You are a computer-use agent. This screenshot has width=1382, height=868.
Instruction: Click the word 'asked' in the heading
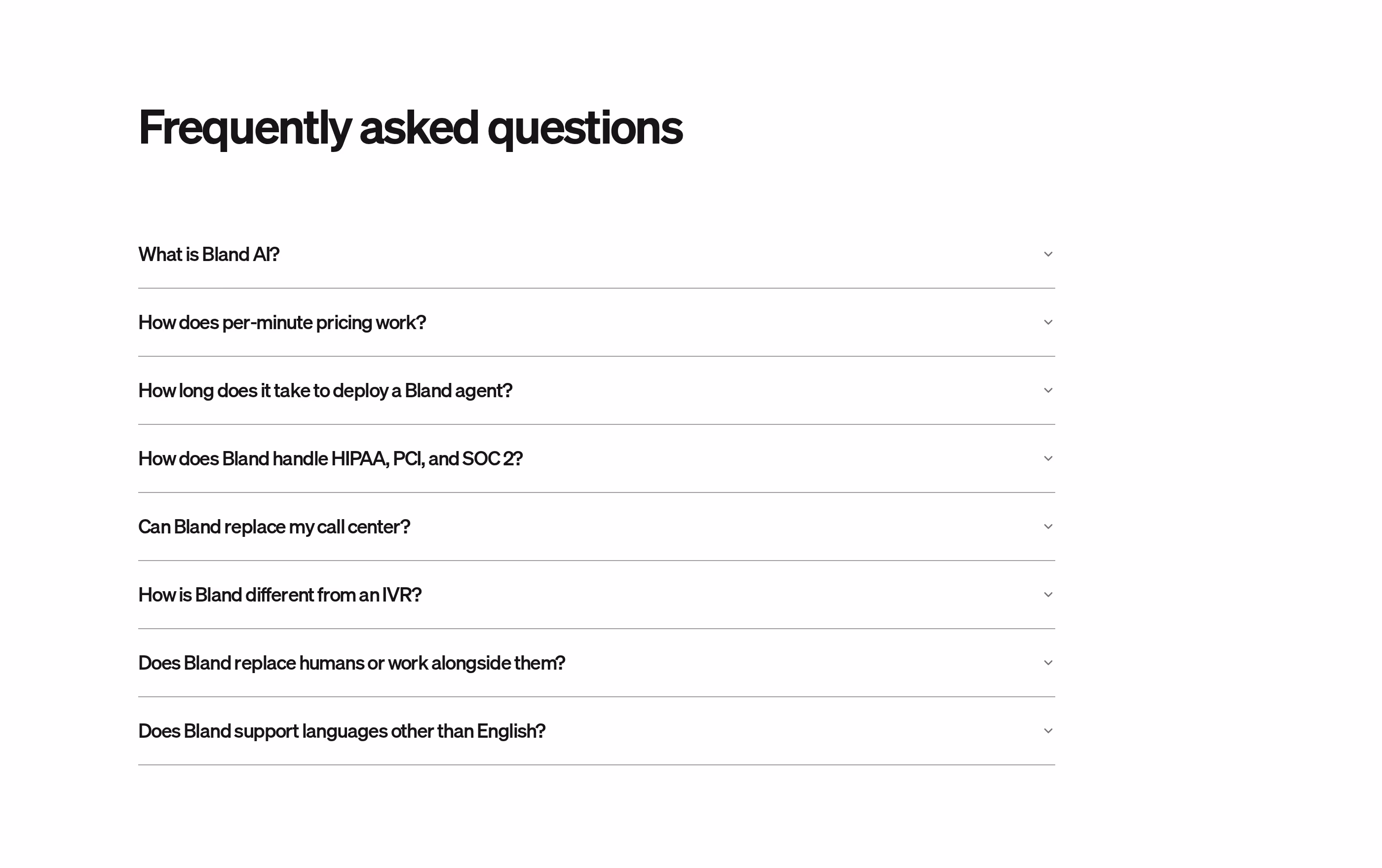coord(419,127)
